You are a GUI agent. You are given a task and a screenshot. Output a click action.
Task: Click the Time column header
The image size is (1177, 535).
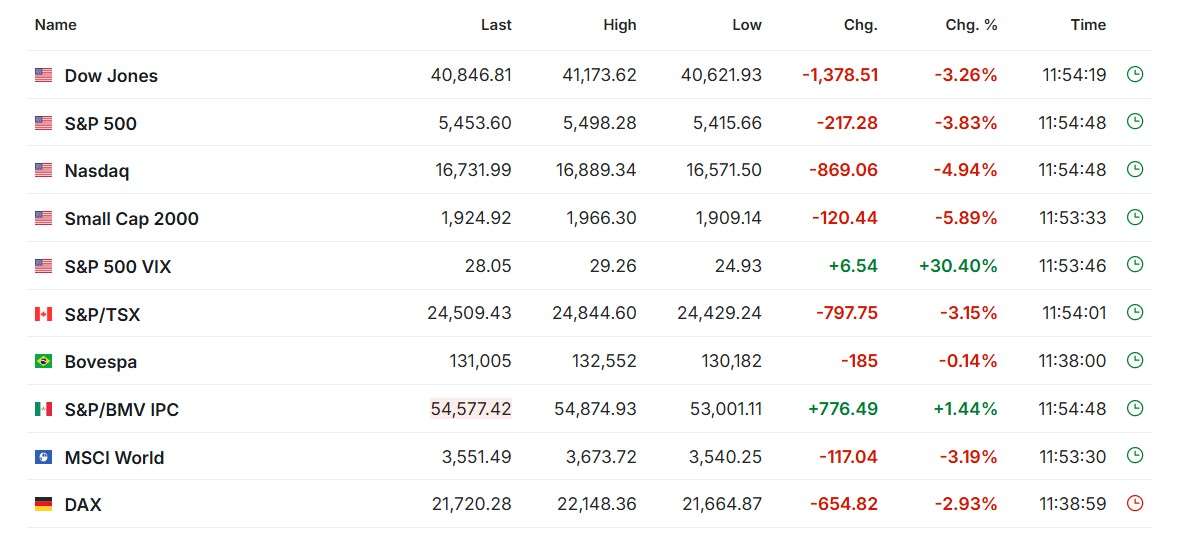[1088, 25]
